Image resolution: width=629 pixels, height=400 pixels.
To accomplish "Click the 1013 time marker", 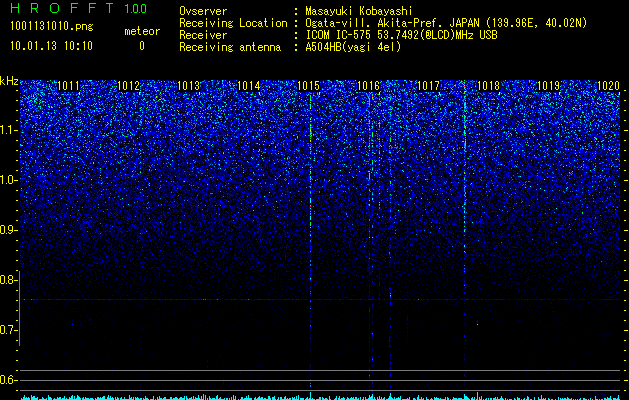I will (x=188, y=86).
